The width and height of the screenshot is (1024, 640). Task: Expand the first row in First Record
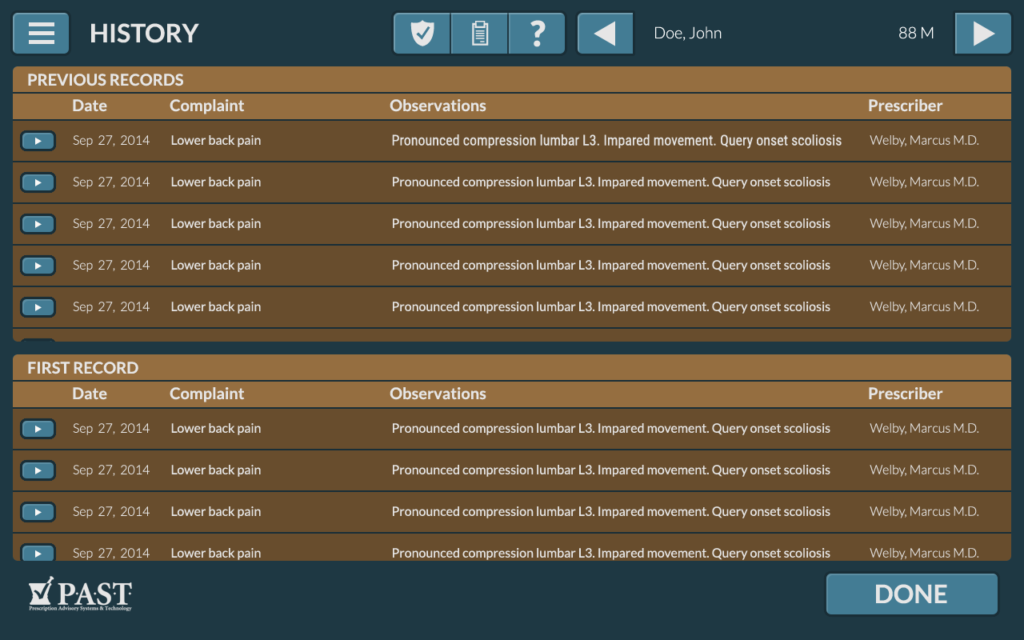[x=38, y=428]
